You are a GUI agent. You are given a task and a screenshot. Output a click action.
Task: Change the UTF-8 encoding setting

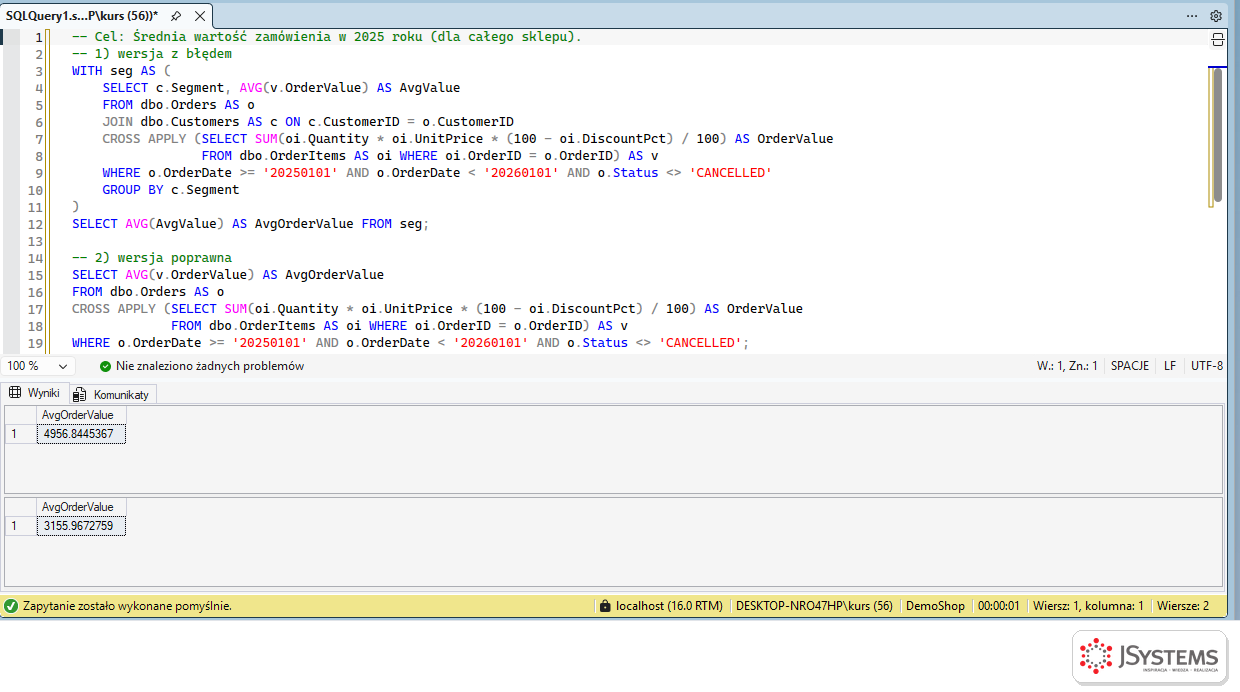[x=1207, y=366]
